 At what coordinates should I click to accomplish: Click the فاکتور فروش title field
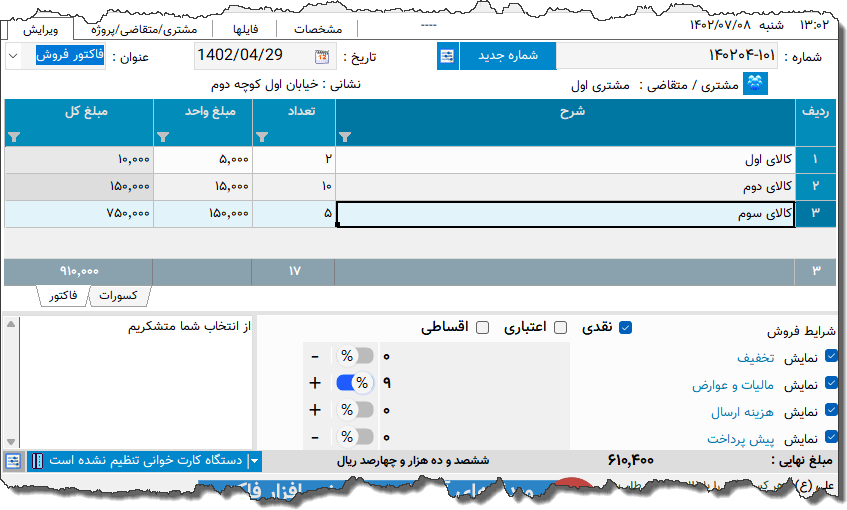[70, 55]
